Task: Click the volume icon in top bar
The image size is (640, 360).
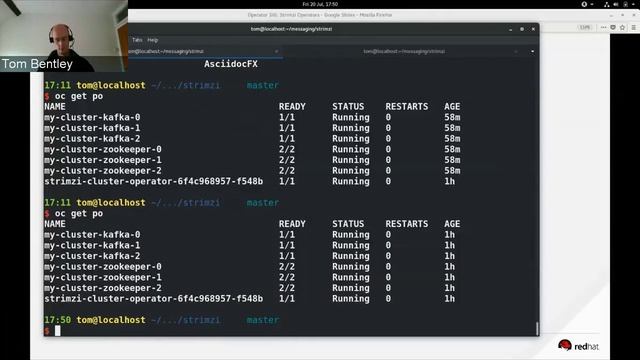Action: tap(616, 4)
